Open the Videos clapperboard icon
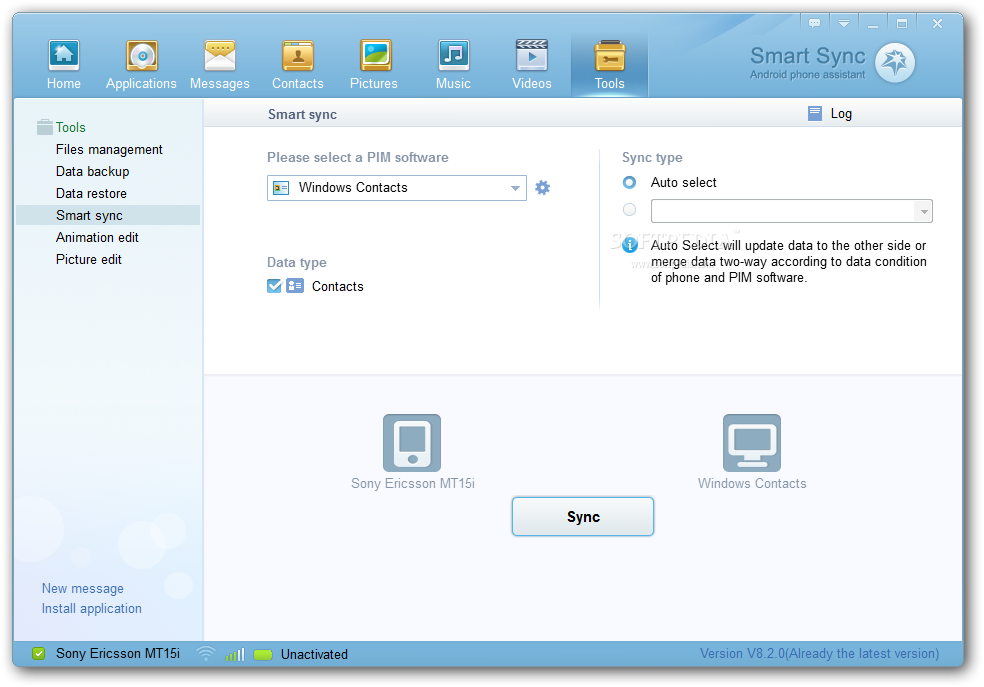Screen dimensions: 984x687 pos(532,56)
